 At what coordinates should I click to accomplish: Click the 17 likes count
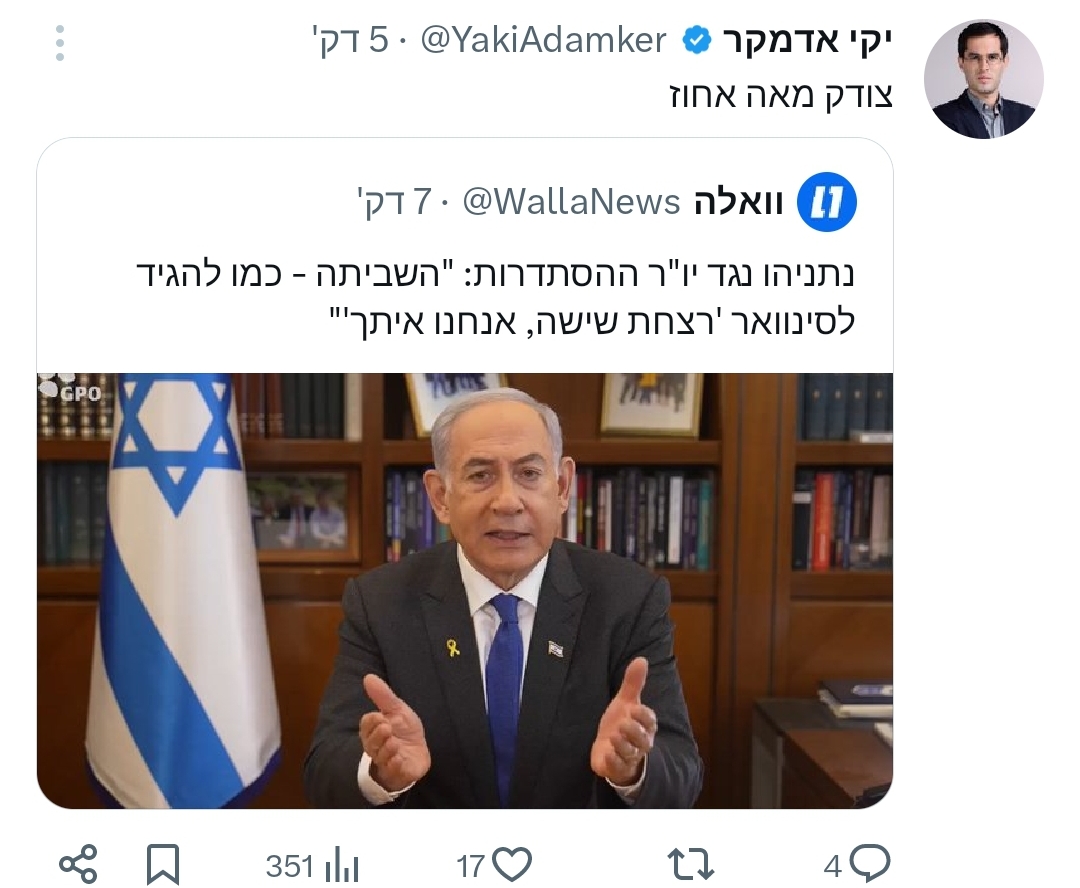471,867
